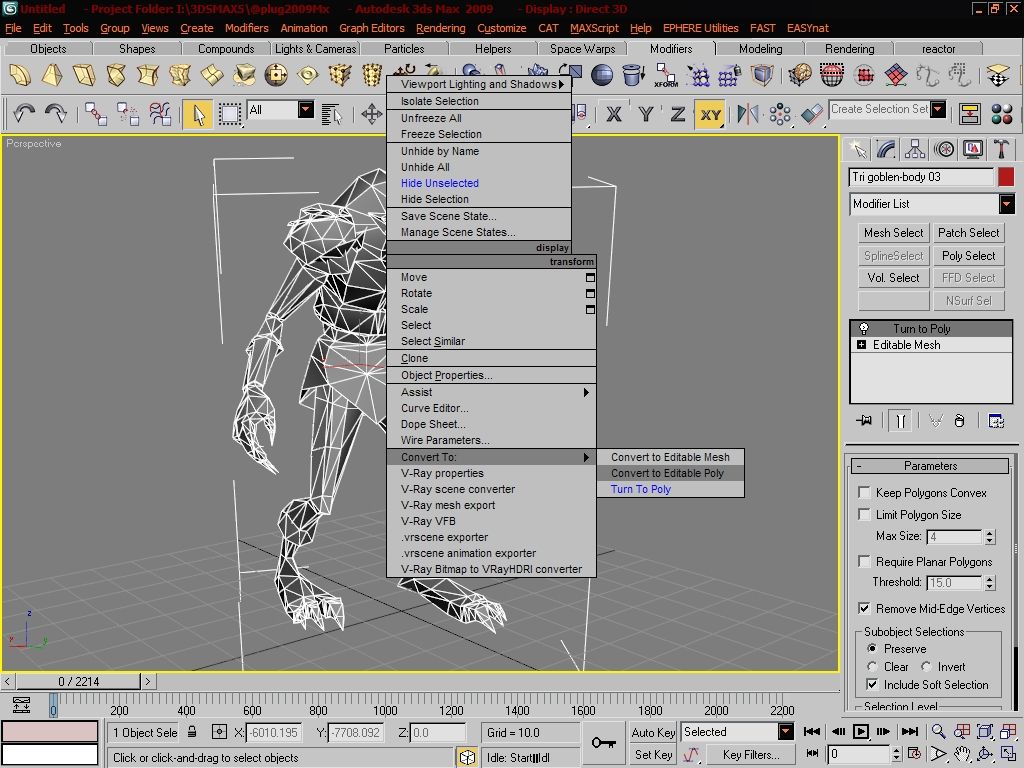Click the Mirror tool icon

coord(748,114)
